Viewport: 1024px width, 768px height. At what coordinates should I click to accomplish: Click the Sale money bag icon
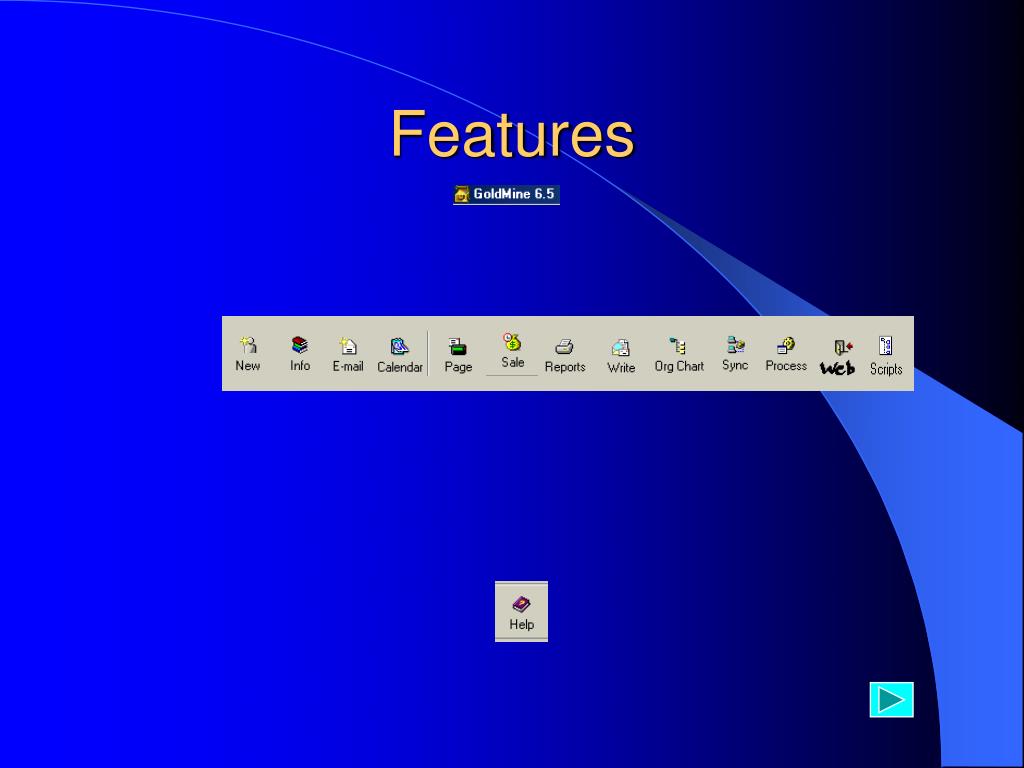click(x=513, y=342)
